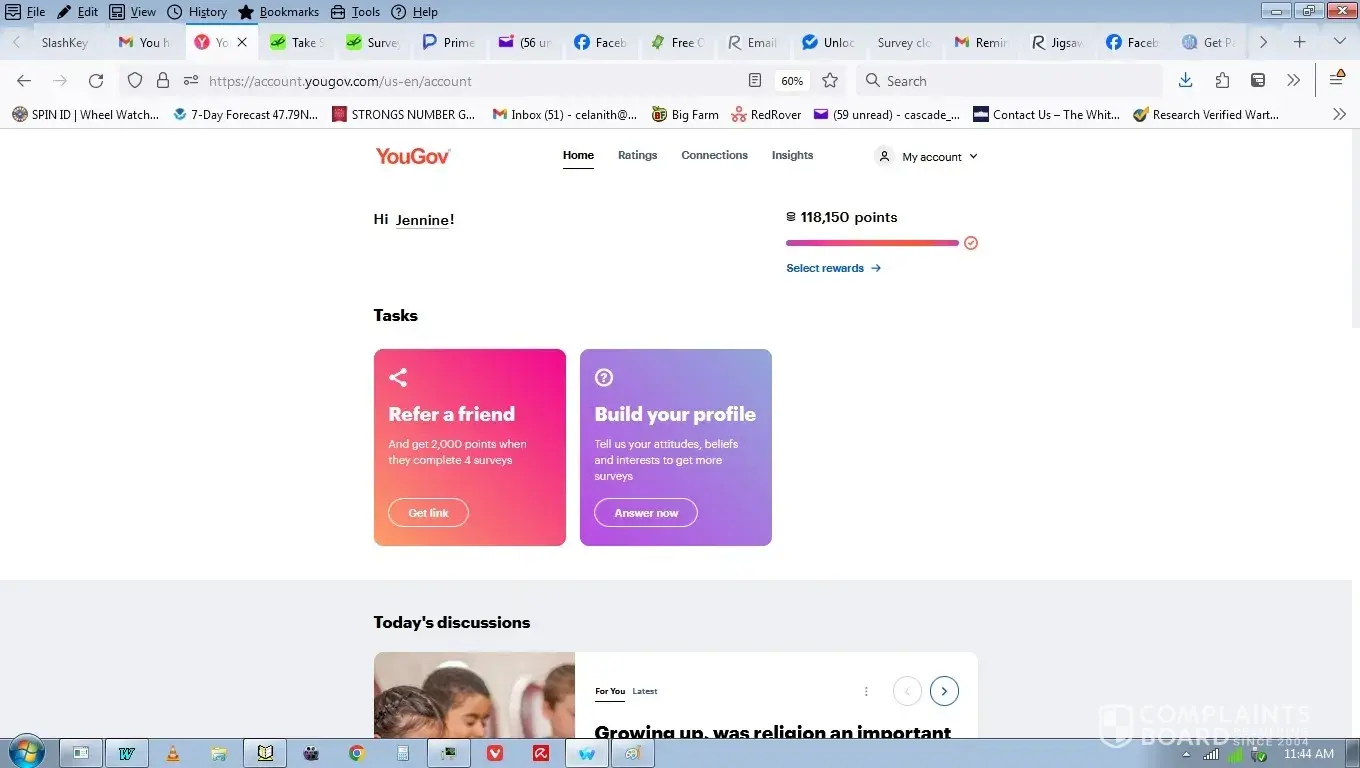
Task: Open the Bookmarks menu in menu bar
Action: pyautogui.click(x=279, y=12)
